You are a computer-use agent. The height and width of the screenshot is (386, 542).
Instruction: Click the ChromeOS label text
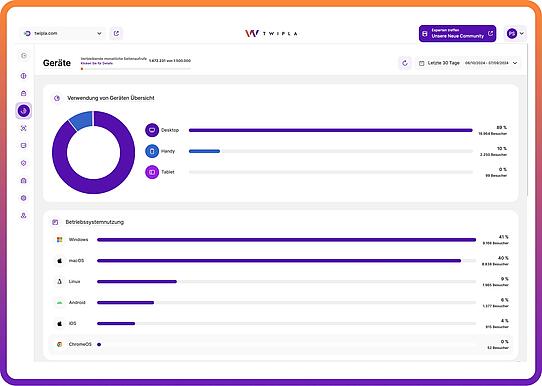(80, 344)
